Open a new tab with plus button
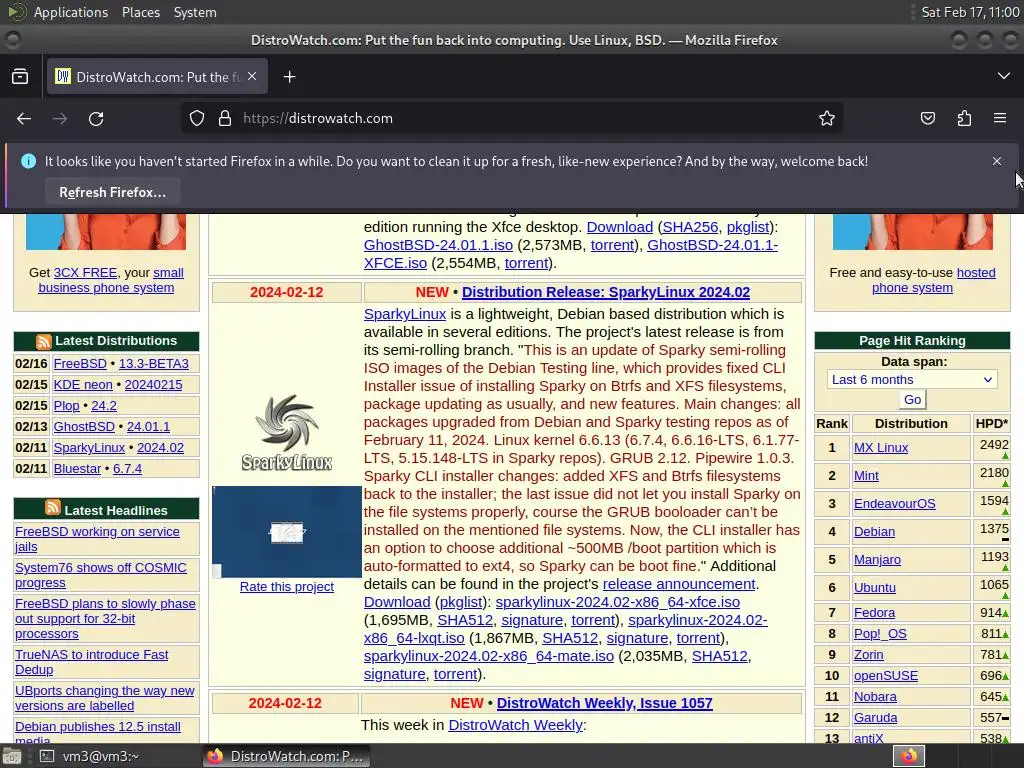 point(289,77)
